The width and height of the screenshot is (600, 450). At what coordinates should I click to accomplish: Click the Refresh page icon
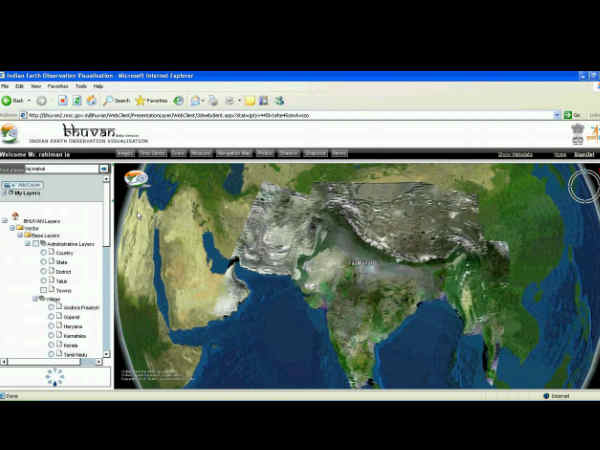click(77, 100)
